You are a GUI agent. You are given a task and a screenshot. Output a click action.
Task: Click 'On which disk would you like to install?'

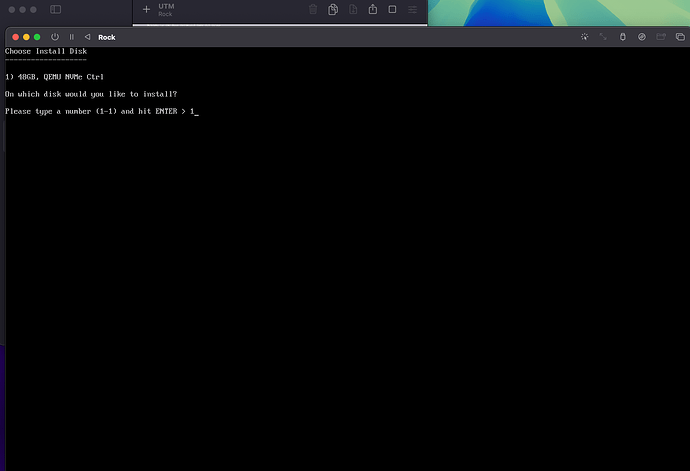tap(91, 94)
